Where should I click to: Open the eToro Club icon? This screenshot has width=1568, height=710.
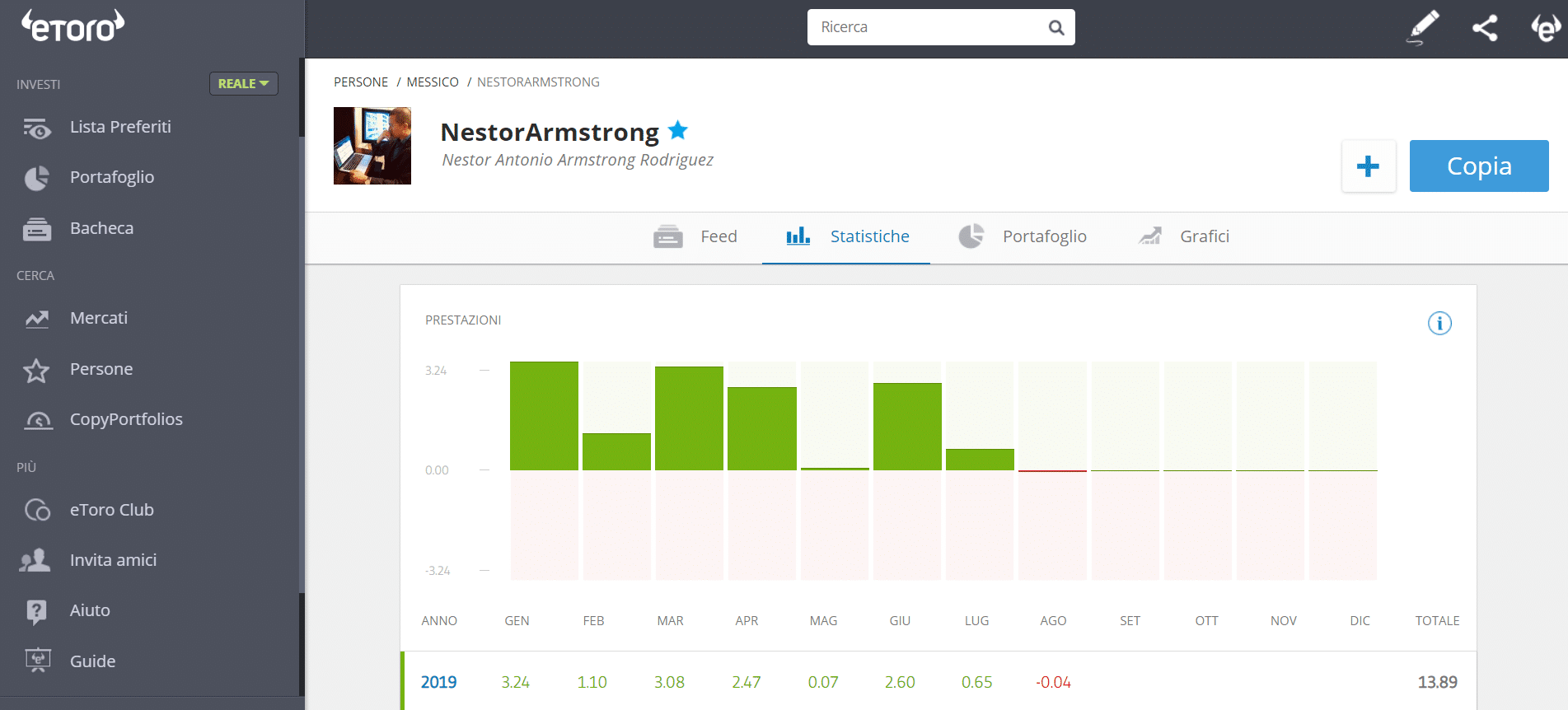tap(37, 510)
